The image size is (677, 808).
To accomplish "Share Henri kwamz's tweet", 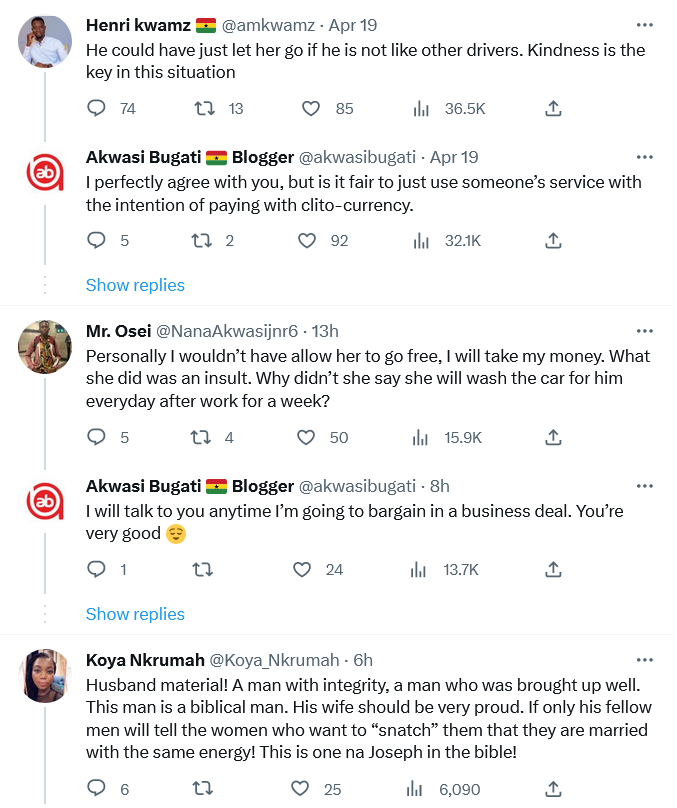I will (553, 108).
